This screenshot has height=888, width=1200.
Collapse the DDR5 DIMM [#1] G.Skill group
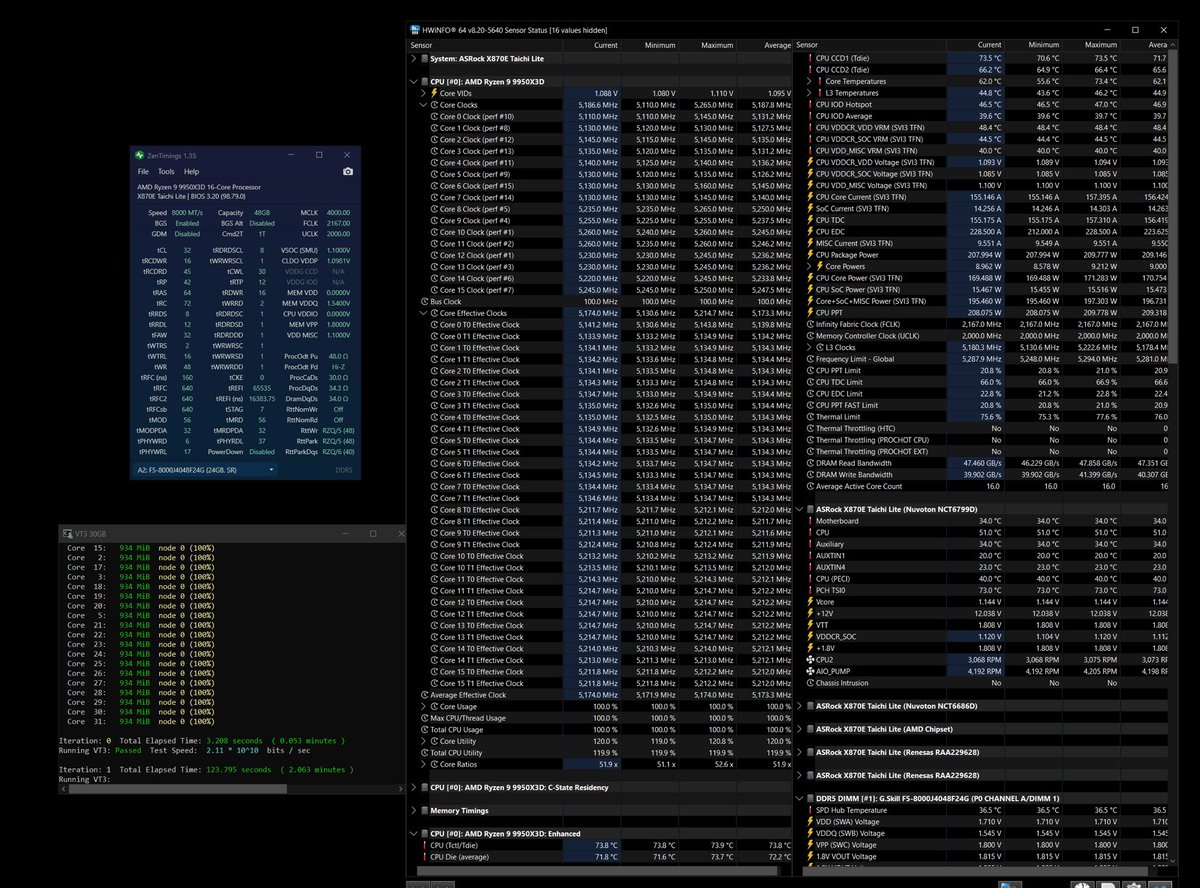pyautogui.click(x=798, y=798)
